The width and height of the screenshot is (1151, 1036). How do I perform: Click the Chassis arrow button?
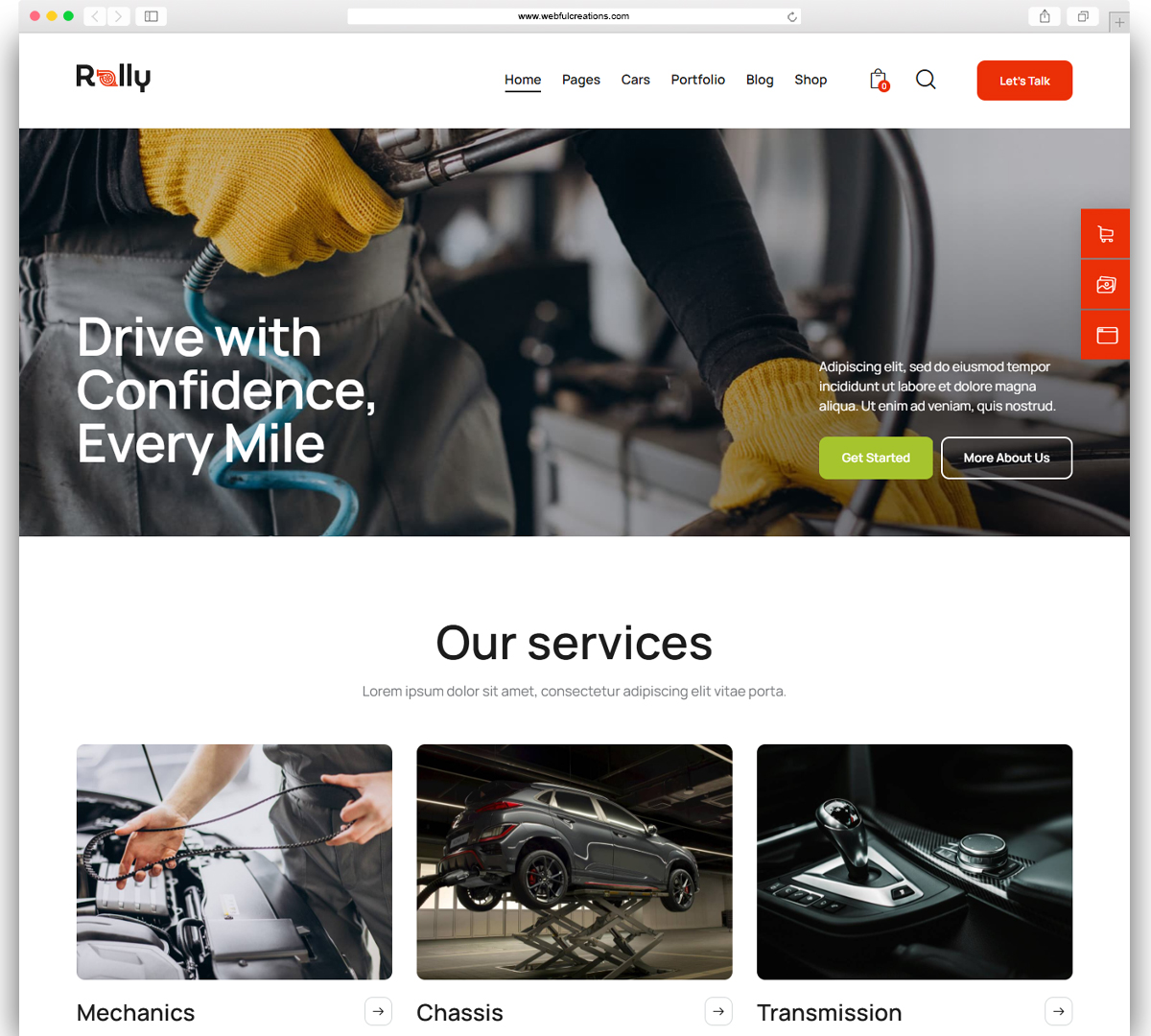click(x=718, y=1011)
